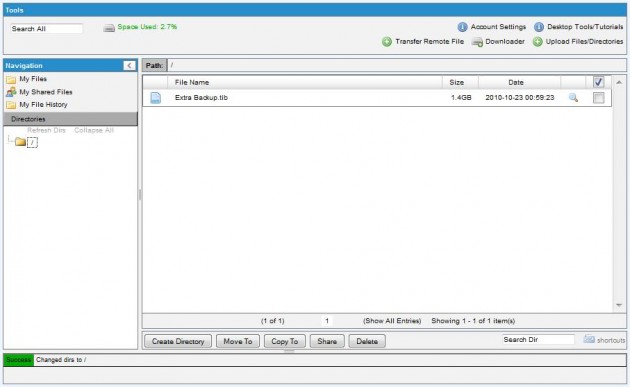Sort by Date column header
Image resolution: width=630 pixels, height=387 pixels.
(x=516, y=82)
